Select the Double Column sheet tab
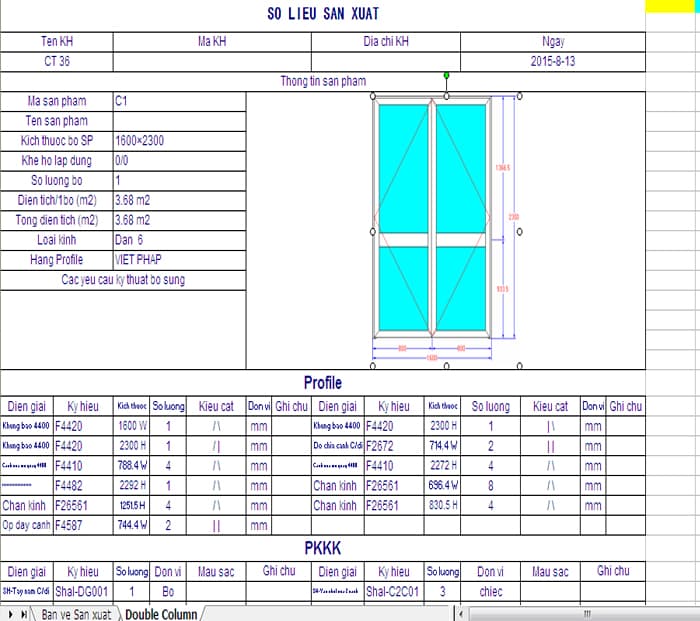The image size is (700, 621). (160, 614)
